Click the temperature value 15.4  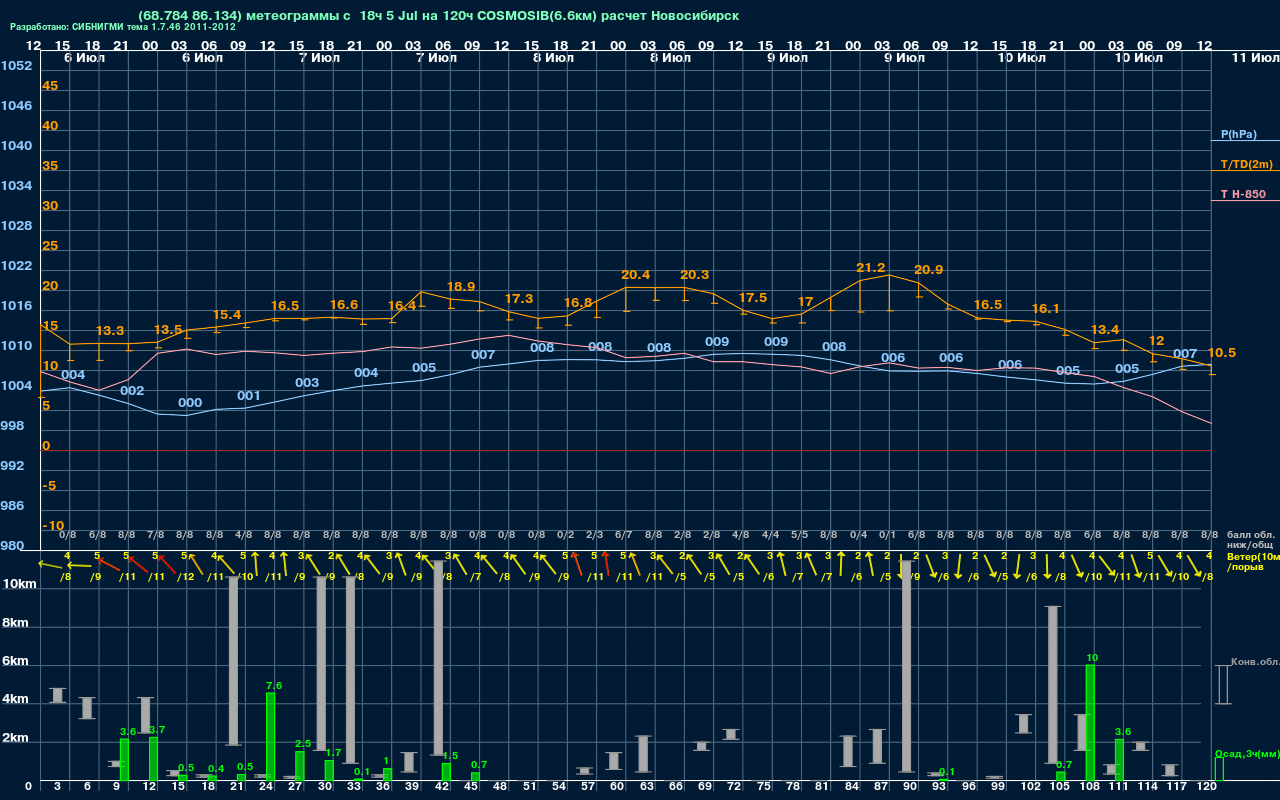pos(227,315)
